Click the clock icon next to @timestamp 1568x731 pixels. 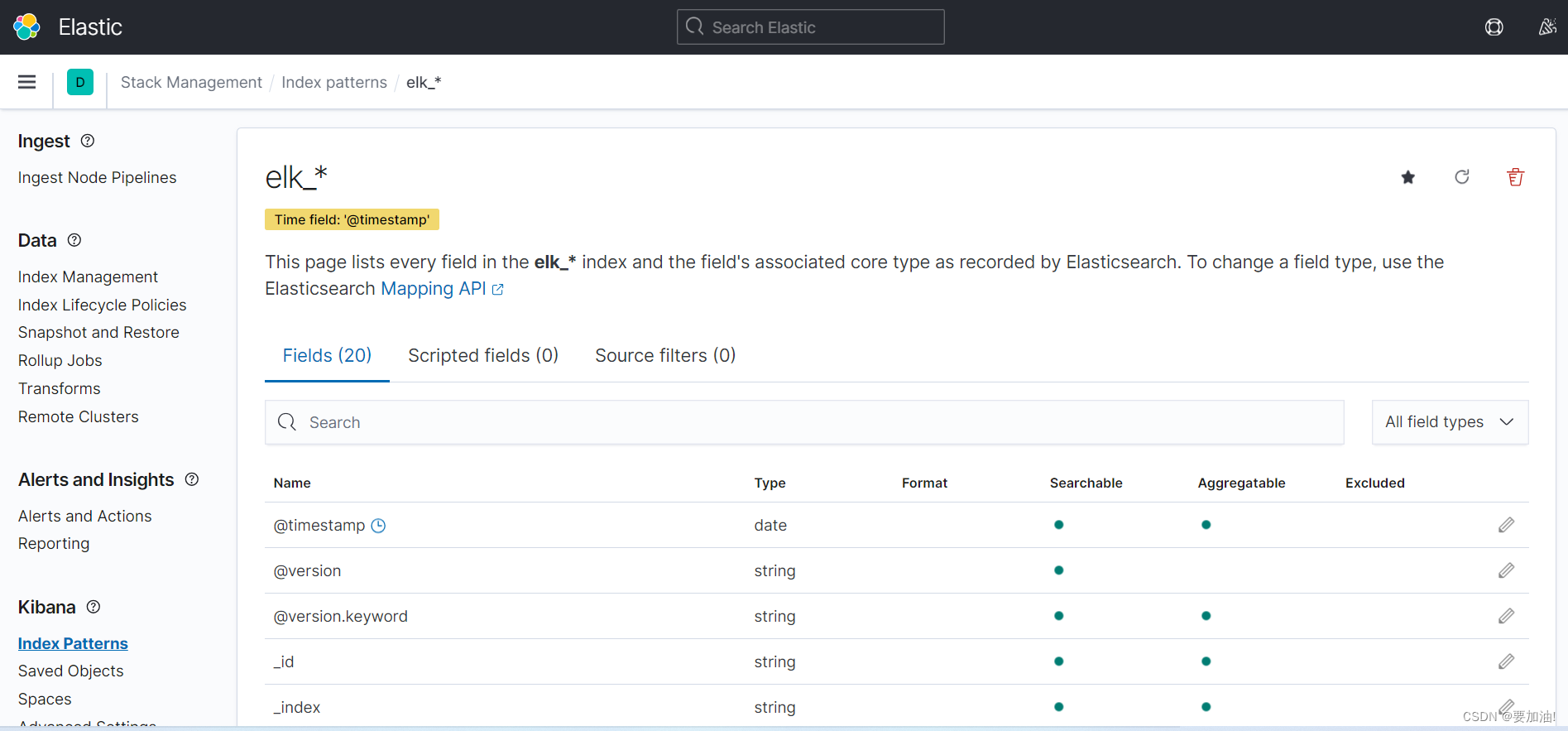[378, 526]
